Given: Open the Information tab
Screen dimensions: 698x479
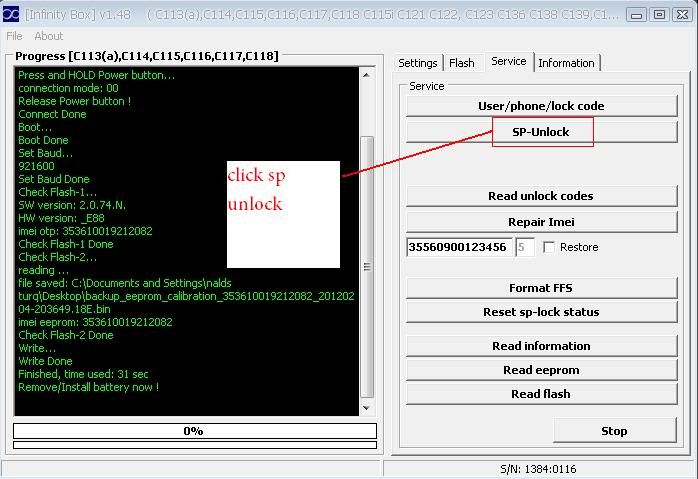Looking at the screenshot, I should pyautogui.click(x=566, y=63).
